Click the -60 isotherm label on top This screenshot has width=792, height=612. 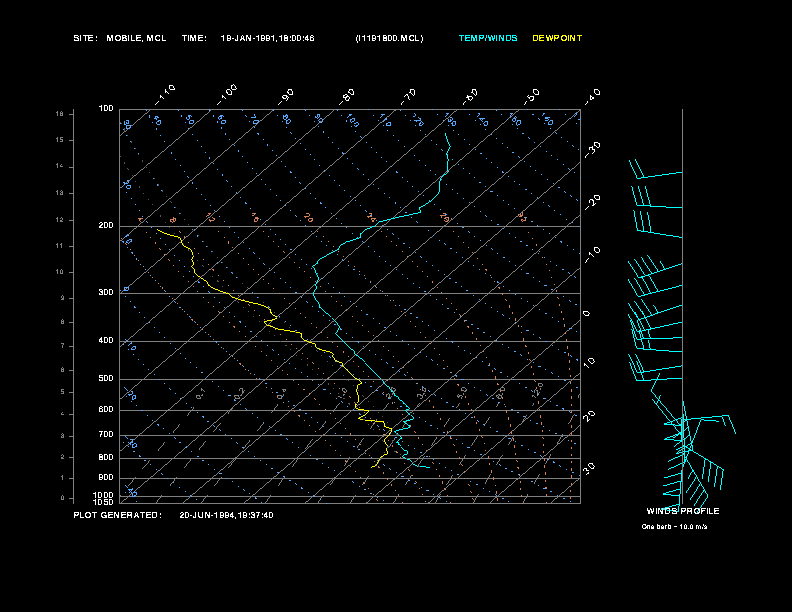click(x=470, y=96)
